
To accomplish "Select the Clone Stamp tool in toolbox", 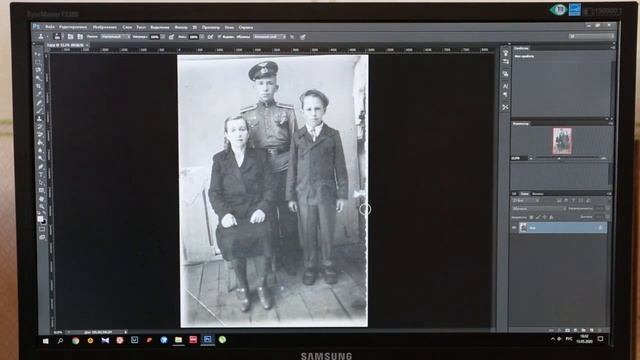I will coord(40,119).
